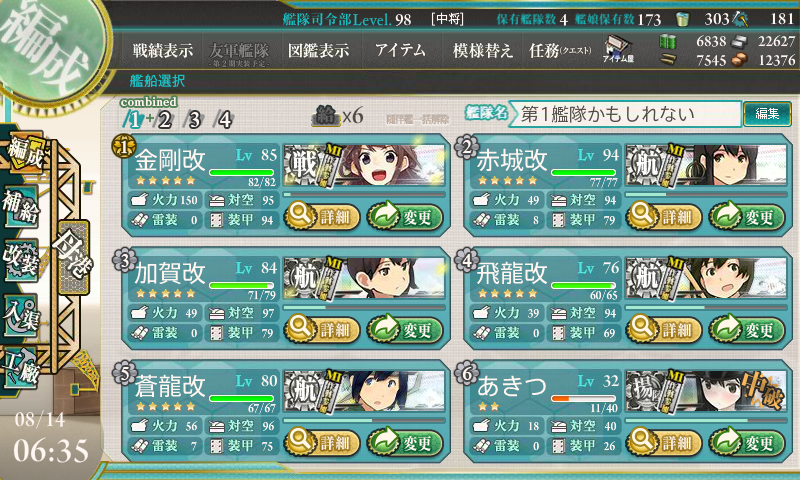This screenshot has height=480, width=800.
Task: Click 編集 edit fleet name button
Action: coord(767,114)
